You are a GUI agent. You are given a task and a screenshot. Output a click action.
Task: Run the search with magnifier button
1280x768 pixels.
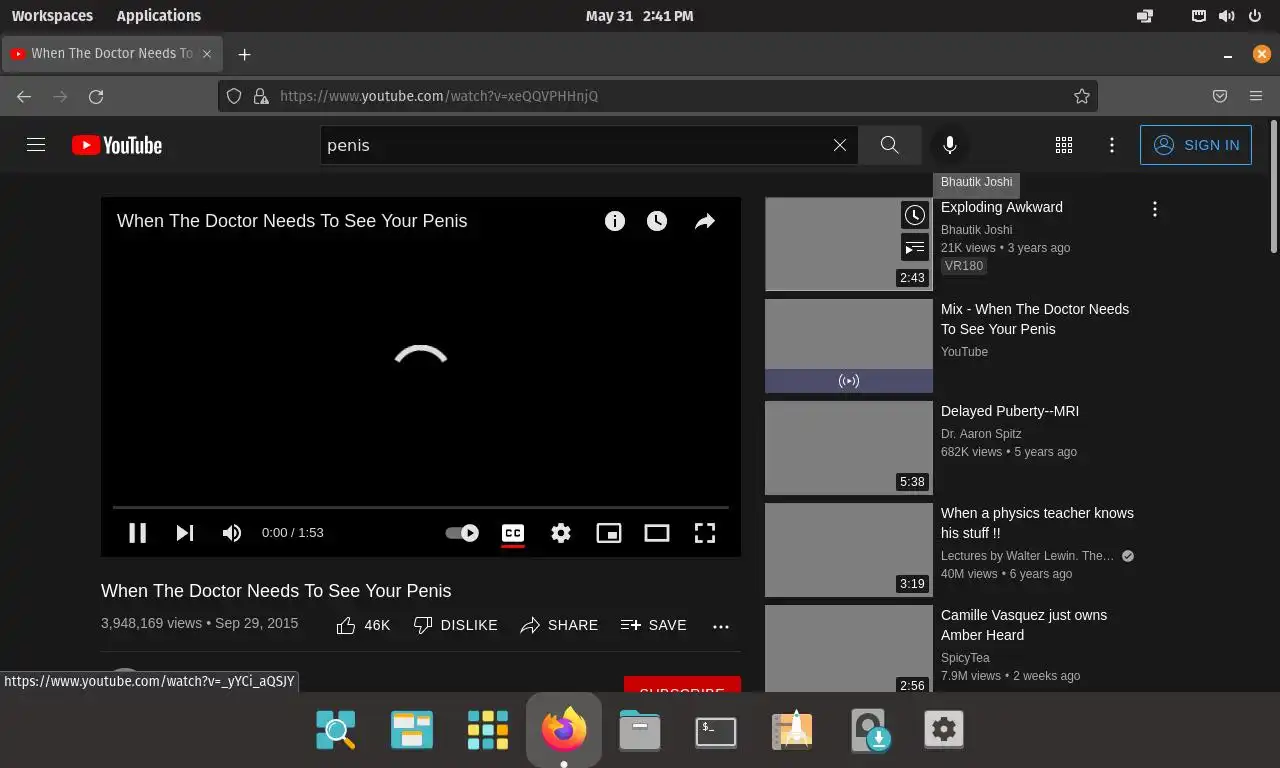[889, 145]
